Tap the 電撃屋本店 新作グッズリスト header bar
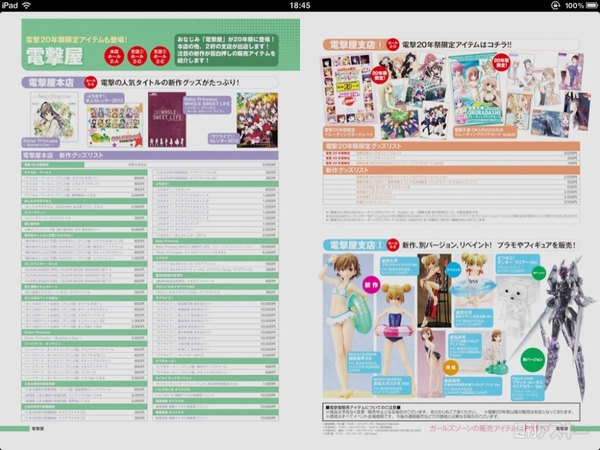 coord(150,155)
